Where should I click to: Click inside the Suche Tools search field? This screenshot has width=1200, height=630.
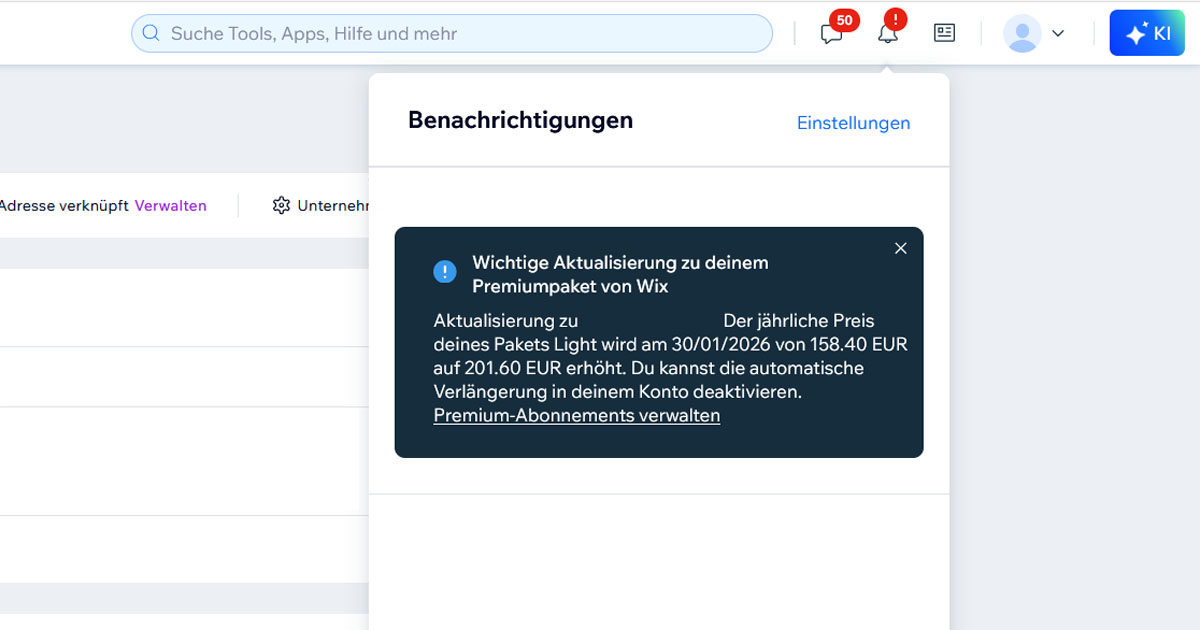tap(450, 33)
